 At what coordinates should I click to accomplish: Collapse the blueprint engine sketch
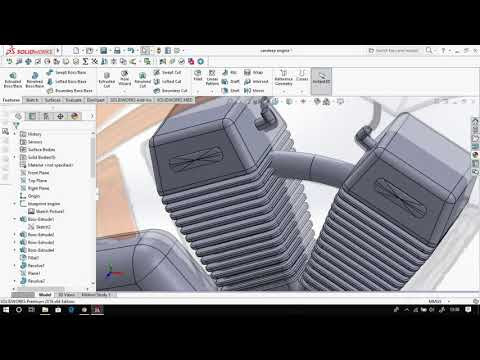[15, 204]
